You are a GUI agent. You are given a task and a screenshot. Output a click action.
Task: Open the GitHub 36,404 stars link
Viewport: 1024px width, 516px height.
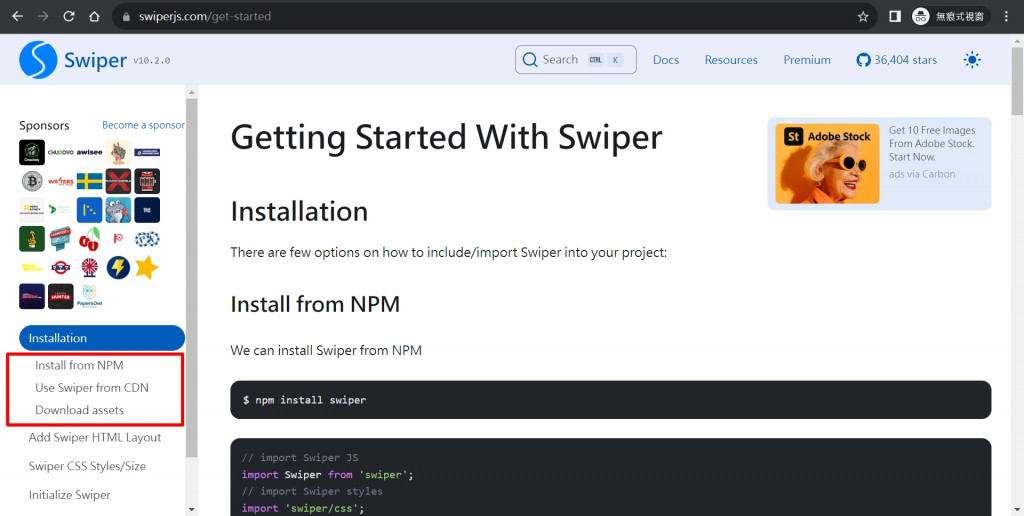pyautogui.click(x=897, y=60)
